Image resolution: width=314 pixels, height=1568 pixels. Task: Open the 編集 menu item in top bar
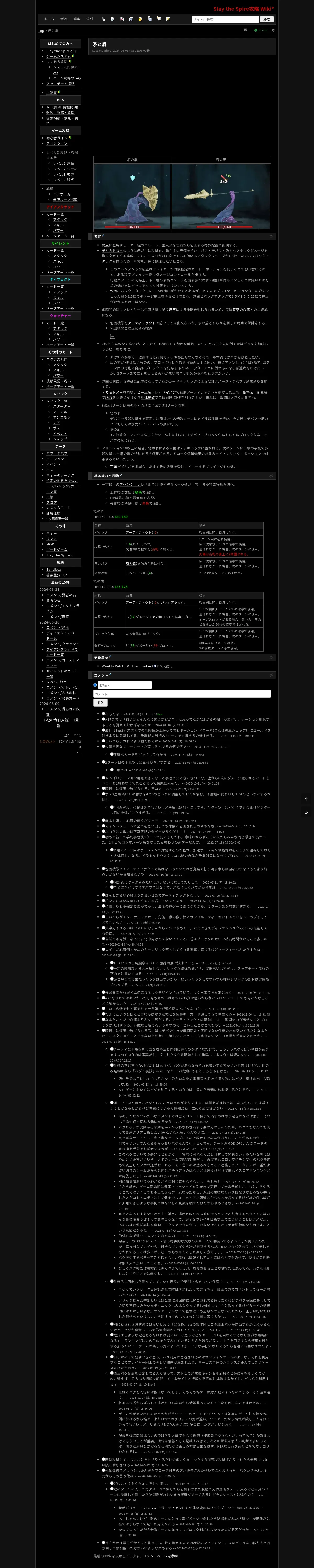pyautogui.click(x=77, y=19)
